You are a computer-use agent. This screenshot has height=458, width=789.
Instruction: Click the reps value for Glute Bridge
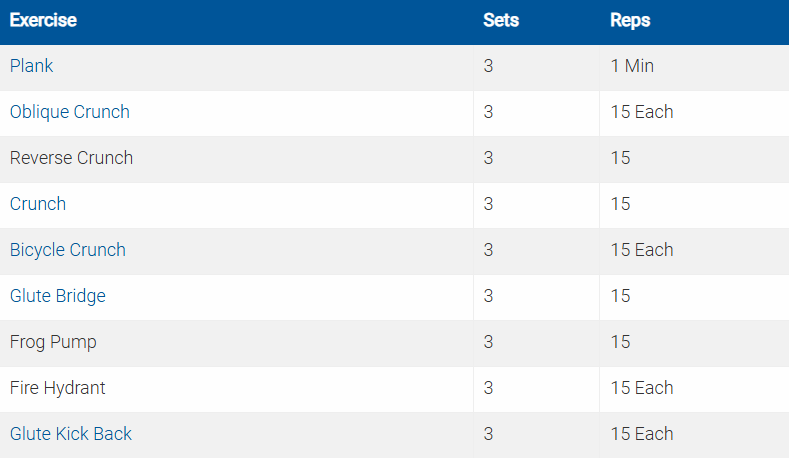point(620,296)
